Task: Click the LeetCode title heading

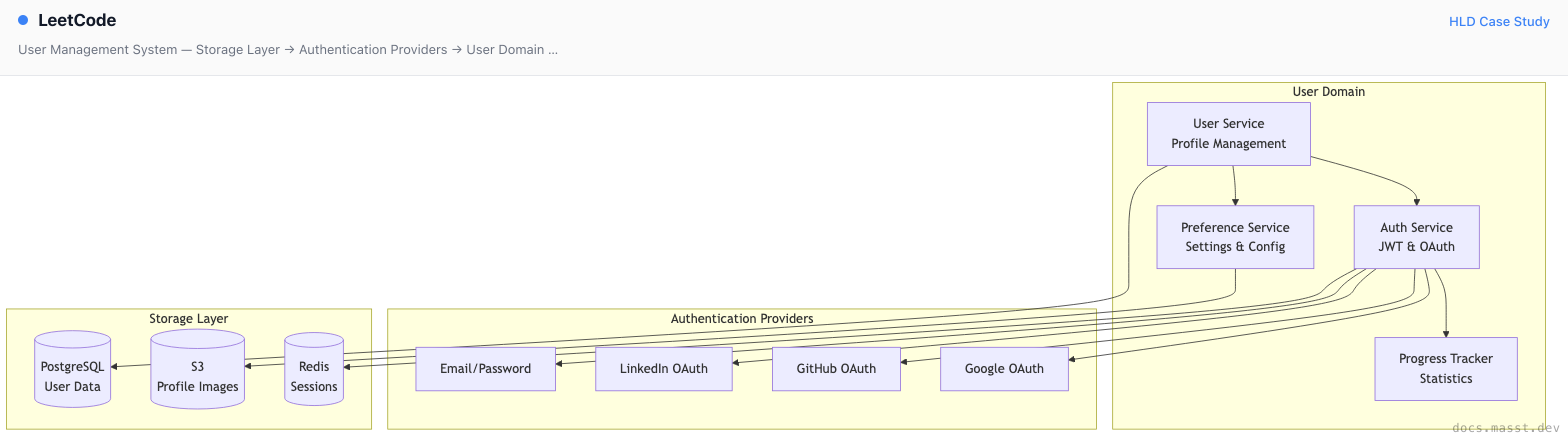Action: (x=77, y=20)
